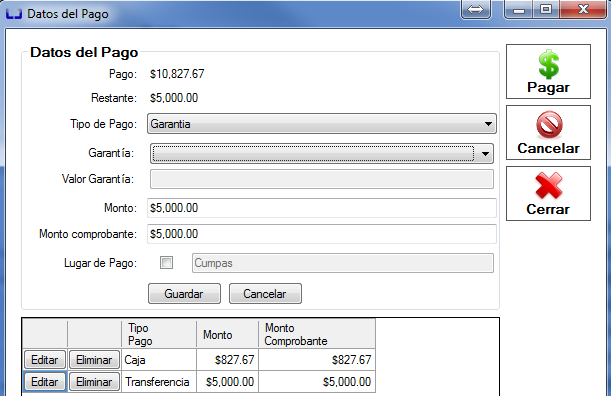Image resolution: width=611 pixels, height=396 pixels.
Task: Click the $5,000.00 Monto cell in Transferencia row
Action: coord(228,382)
